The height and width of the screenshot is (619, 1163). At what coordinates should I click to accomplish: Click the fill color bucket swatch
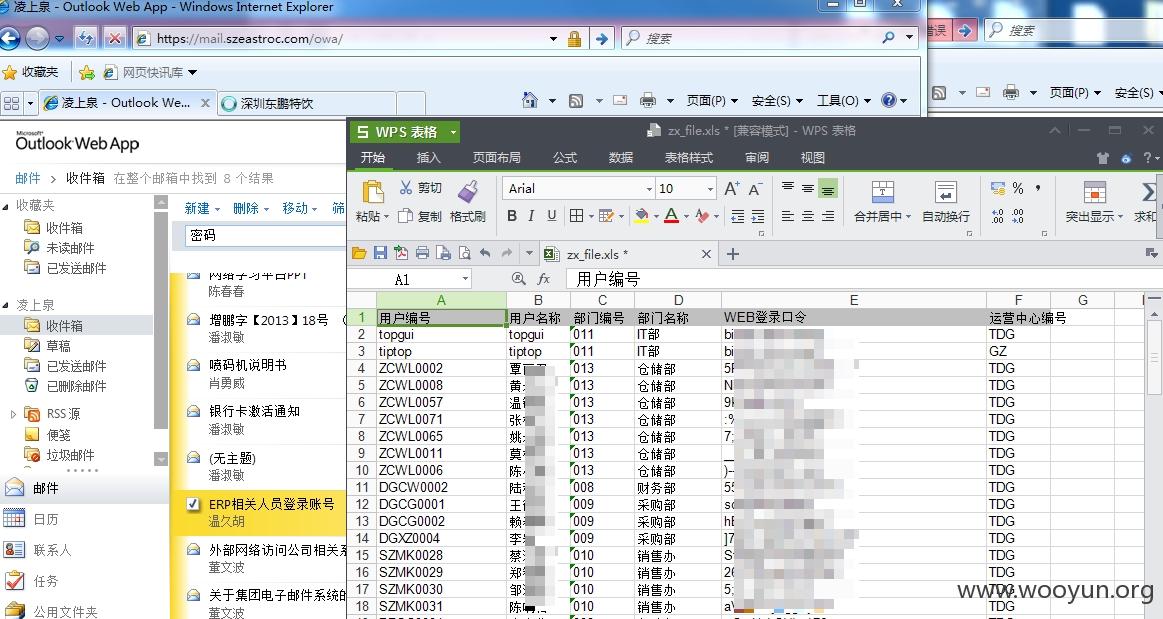coord(642,216)
